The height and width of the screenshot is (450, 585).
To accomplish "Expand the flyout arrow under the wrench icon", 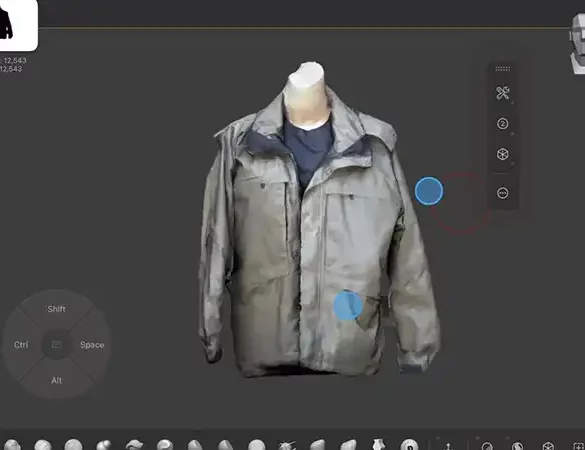I will pyautogui.click(x=513, y=102).
